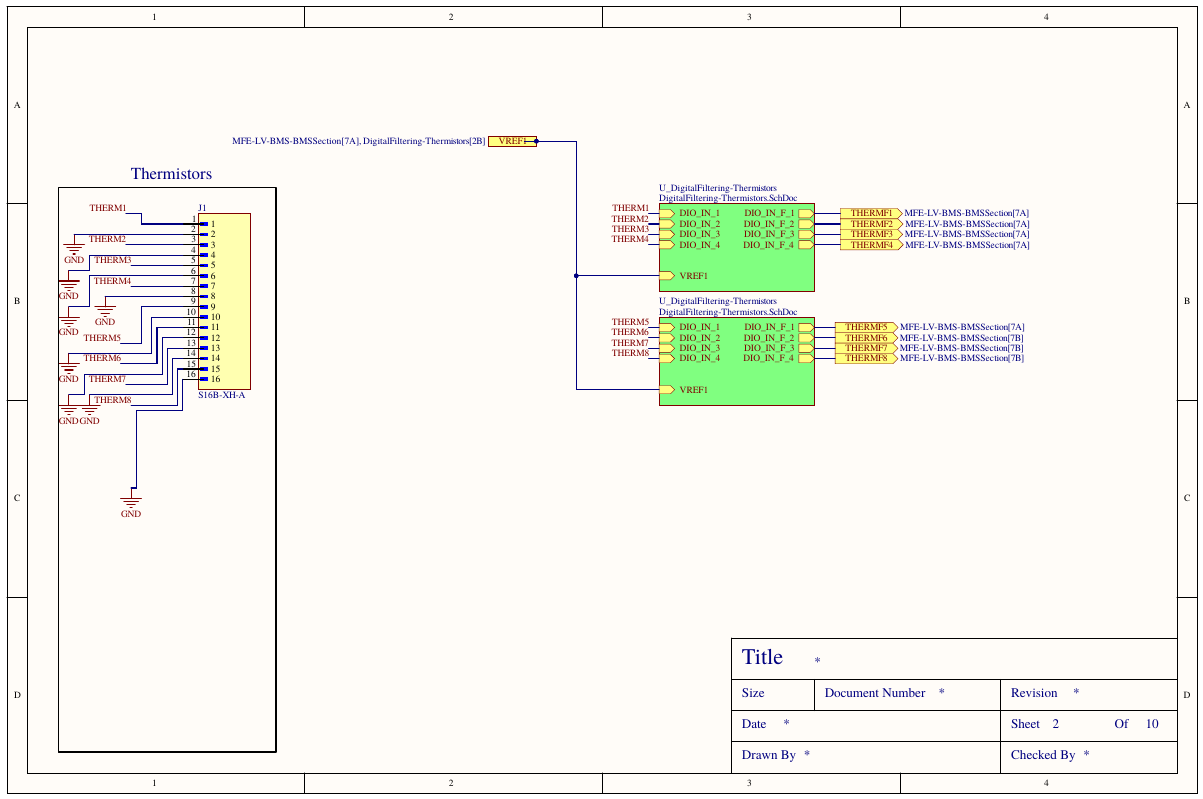Click the THERM2 net label beside connector J1
Screen dimensions: 1203x799
[107, 239]
